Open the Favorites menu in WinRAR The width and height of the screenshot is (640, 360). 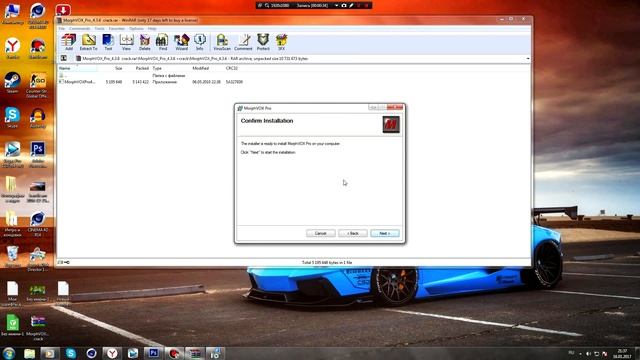(x=117, y=29)
